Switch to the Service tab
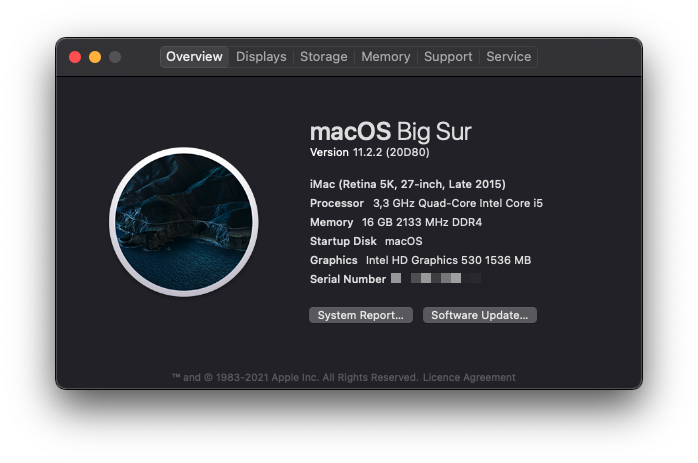This screenshot has height=463, width=698. pyautogui.click(x=508, y=57)
